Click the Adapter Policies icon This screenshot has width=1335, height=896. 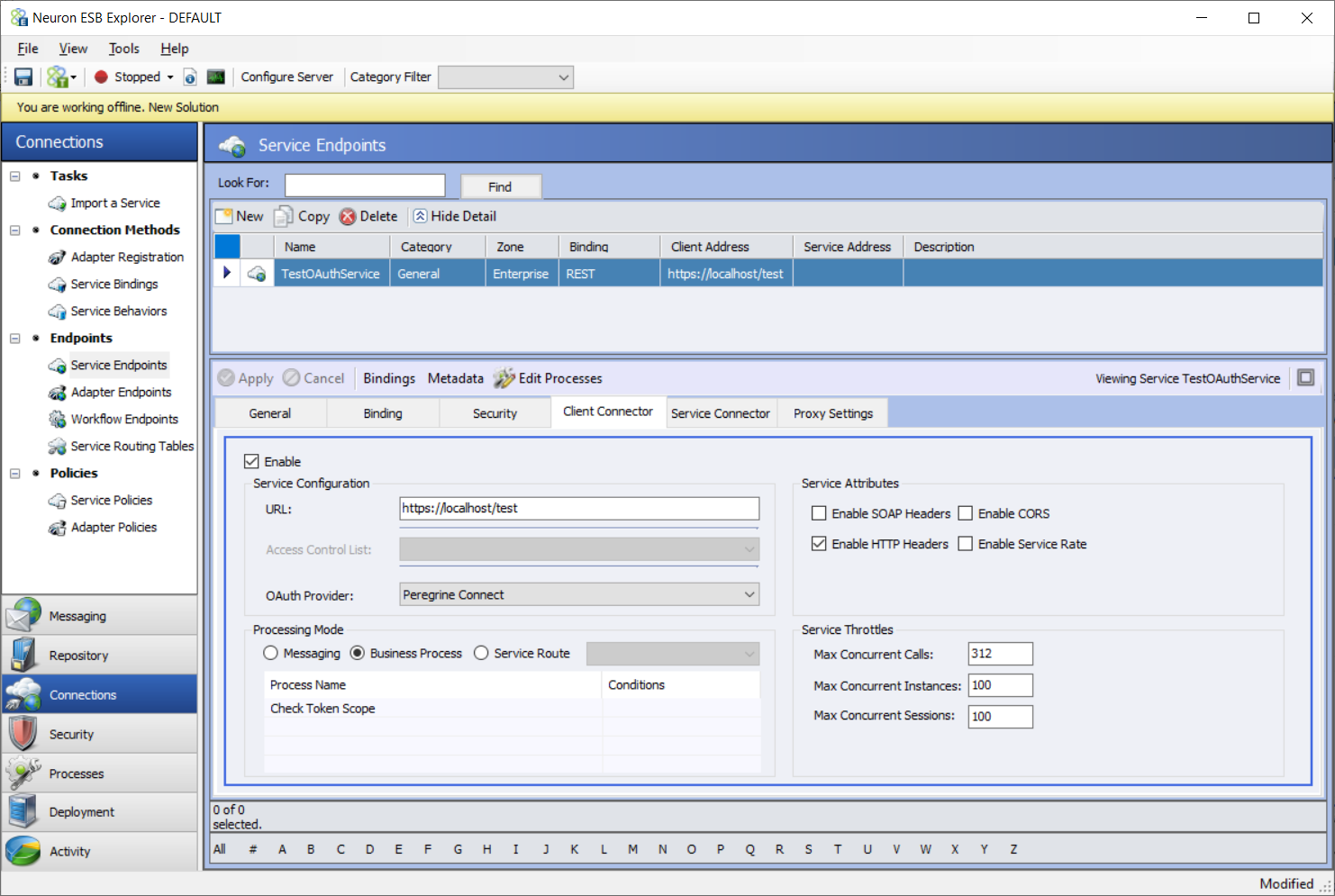[x=58, y=528]
